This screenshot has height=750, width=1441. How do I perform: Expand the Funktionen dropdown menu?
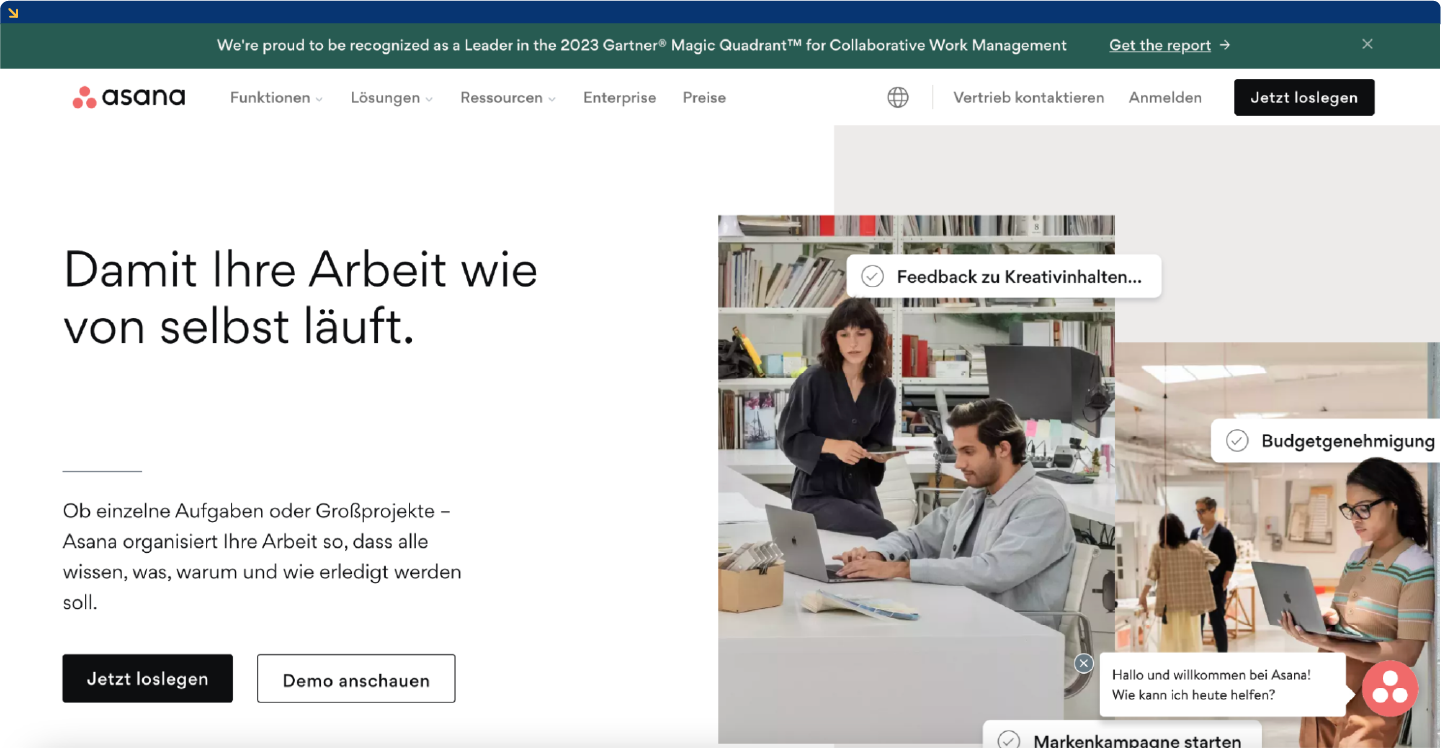(x=276, y=98)
